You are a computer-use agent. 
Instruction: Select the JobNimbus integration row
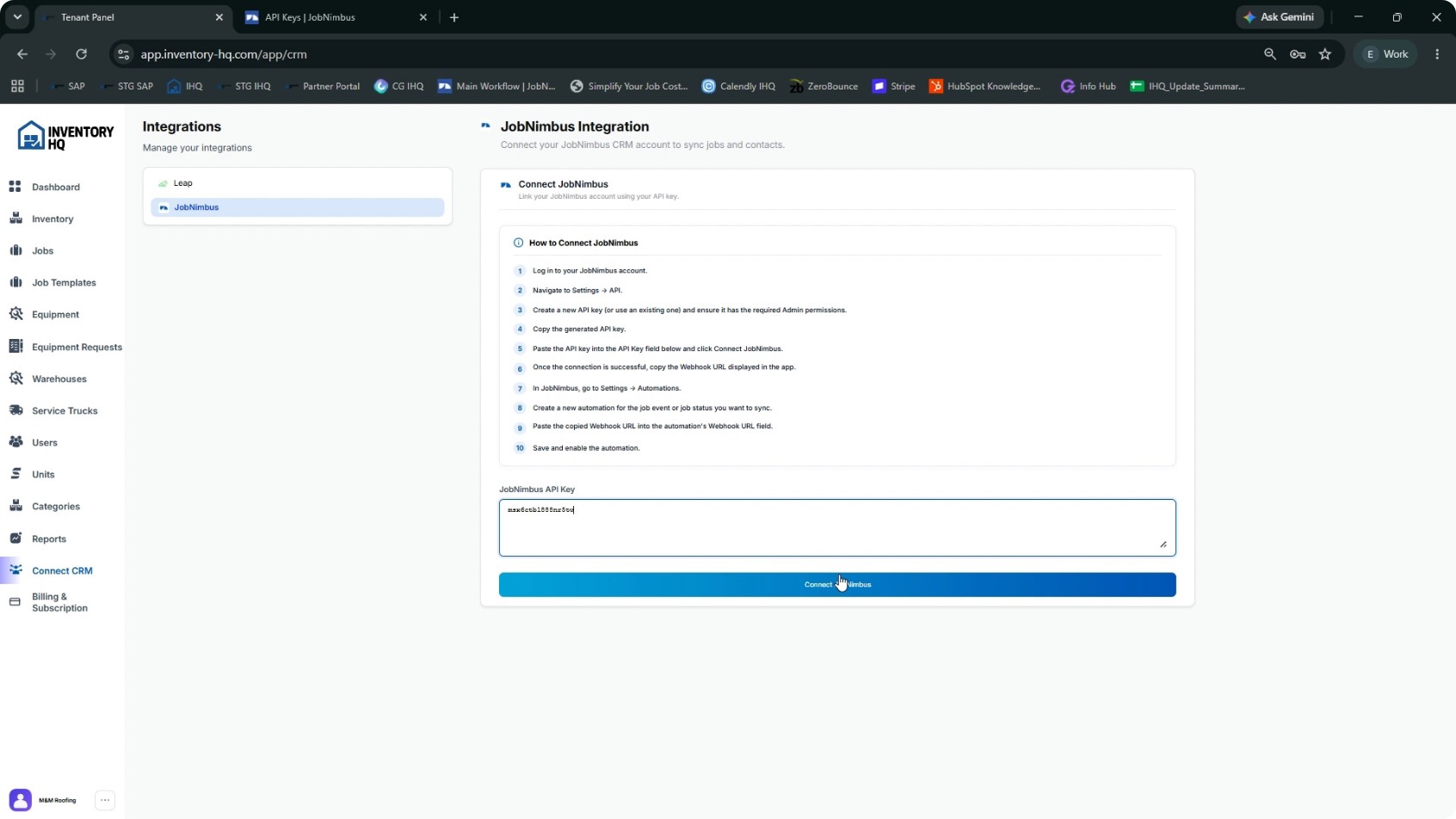(297, 207)
